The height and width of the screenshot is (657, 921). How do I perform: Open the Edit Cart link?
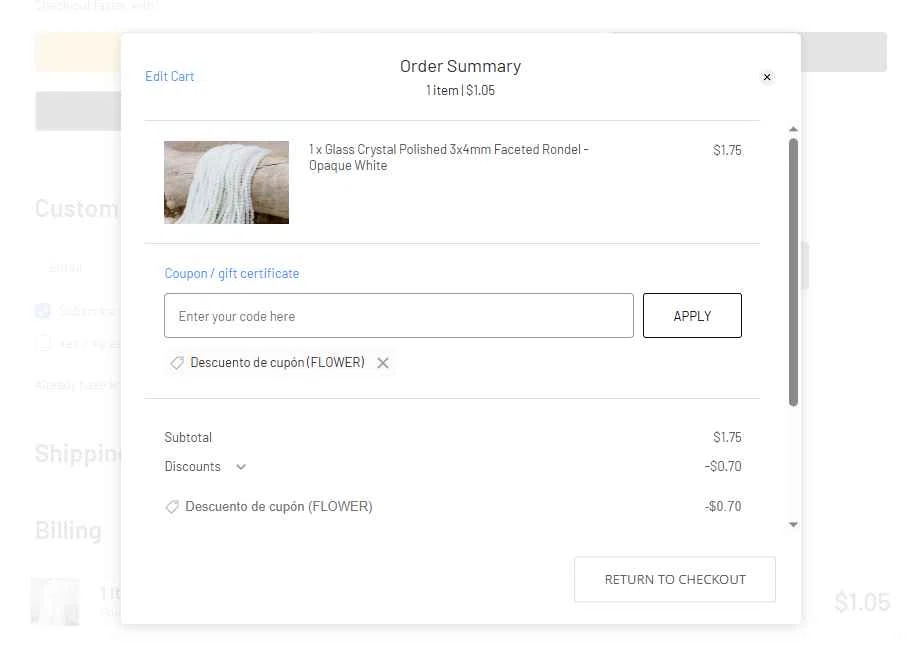tap(169, 76)
